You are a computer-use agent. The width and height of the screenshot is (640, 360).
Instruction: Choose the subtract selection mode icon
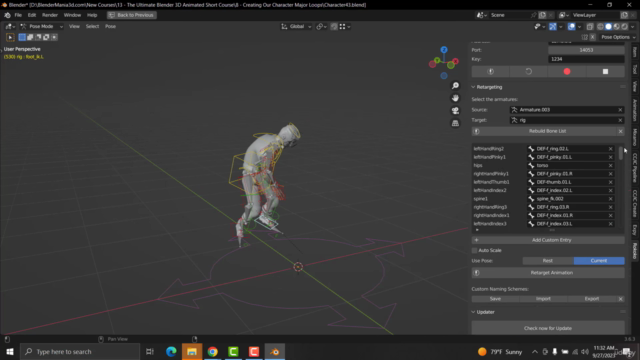pos(38,37)
